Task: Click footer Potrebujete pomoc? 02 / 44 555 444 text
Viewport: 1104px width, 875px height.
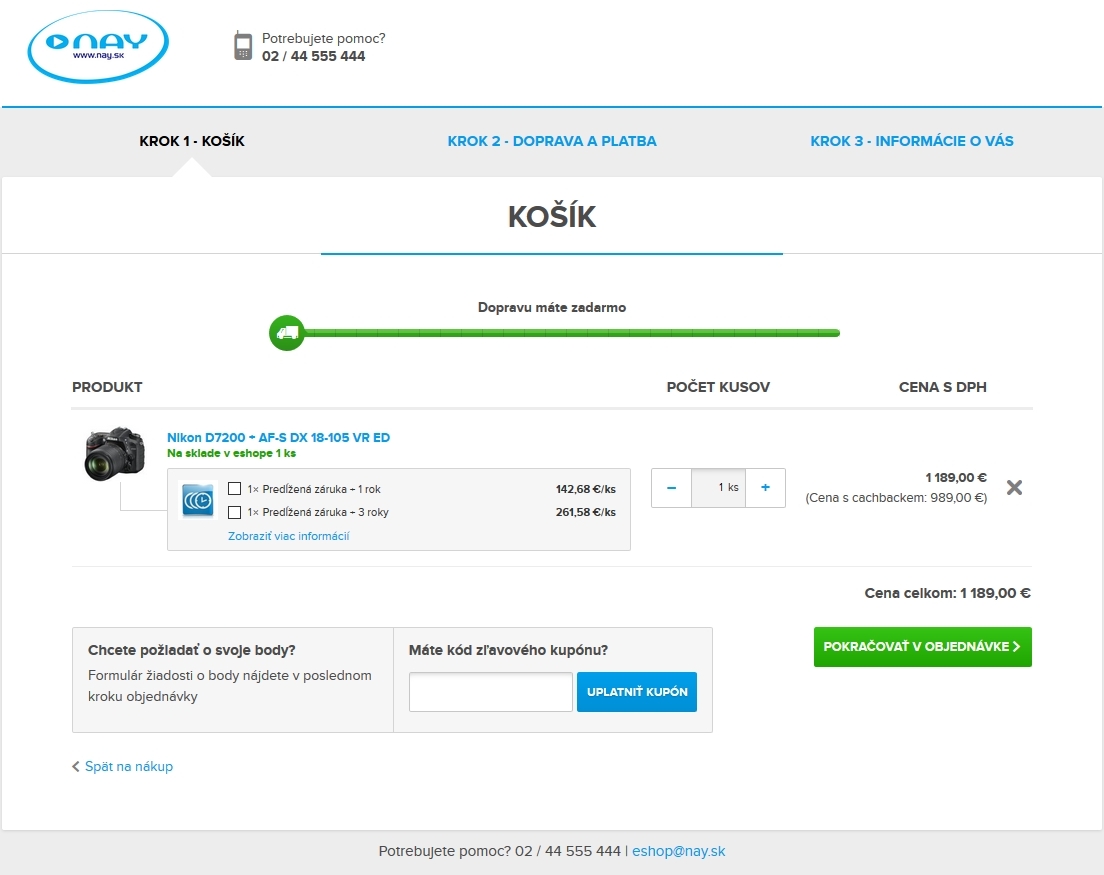Action: tap(500, 850)
